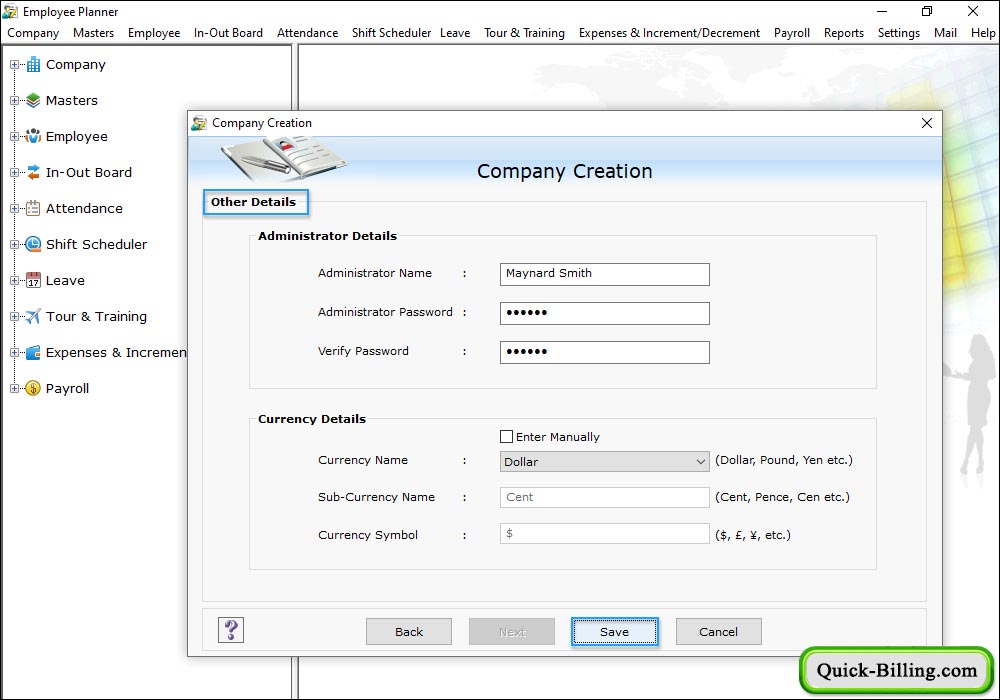Open the Tour & Training menu
The height and width of the screenshot is (700, 1000).
[524, 33]
